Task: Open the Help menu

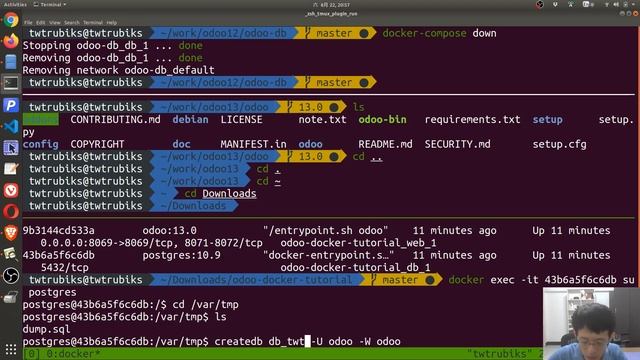Action: pyautogui.click(x=111, y=23)
